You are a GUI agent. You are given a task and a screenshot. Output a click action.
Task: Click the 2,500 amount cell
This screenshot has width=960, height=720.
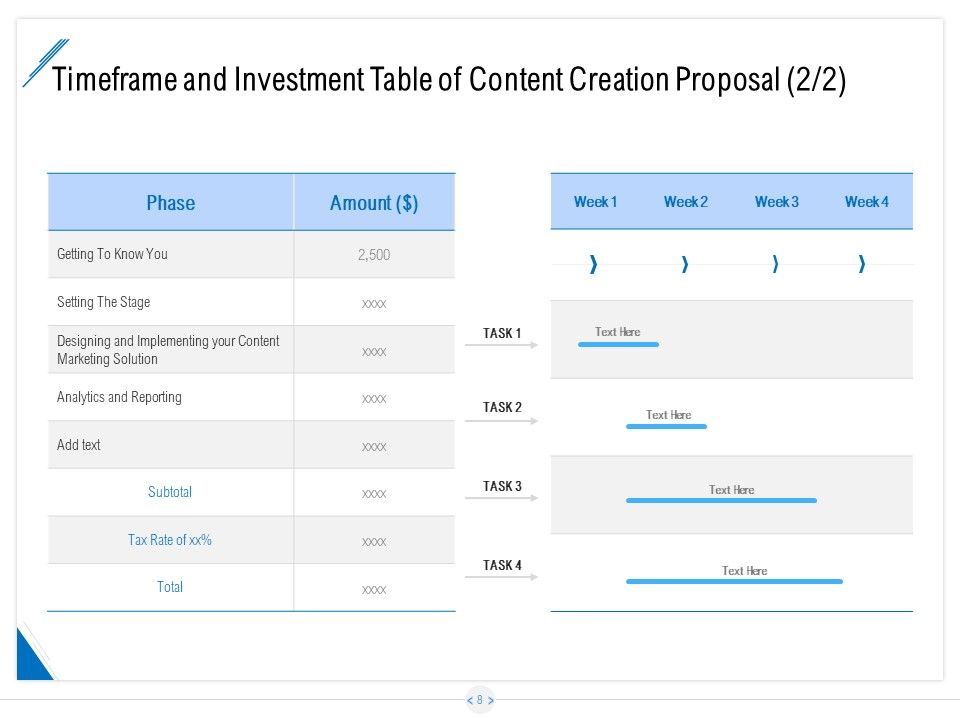(x=374, y=255)
